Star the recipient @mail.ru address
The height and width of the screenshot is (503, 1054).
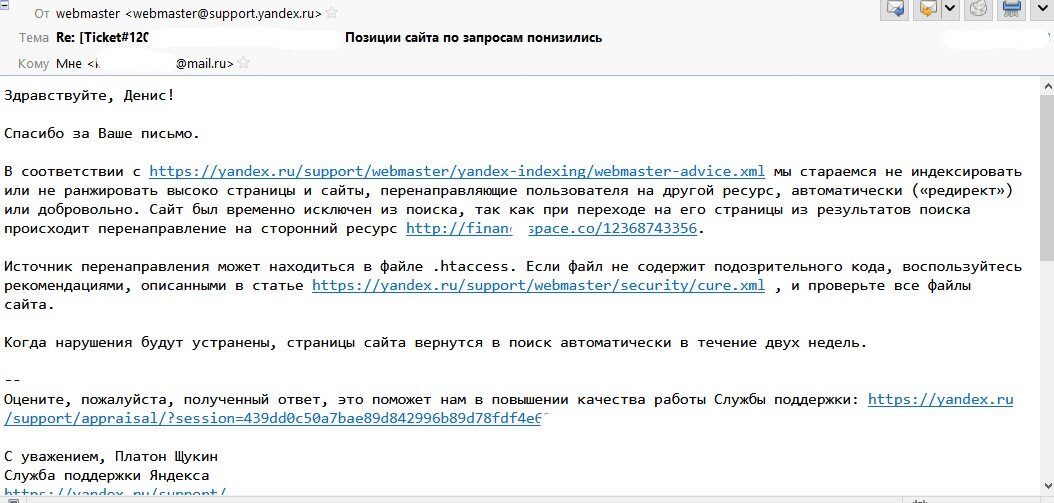[x=243, y=63]
